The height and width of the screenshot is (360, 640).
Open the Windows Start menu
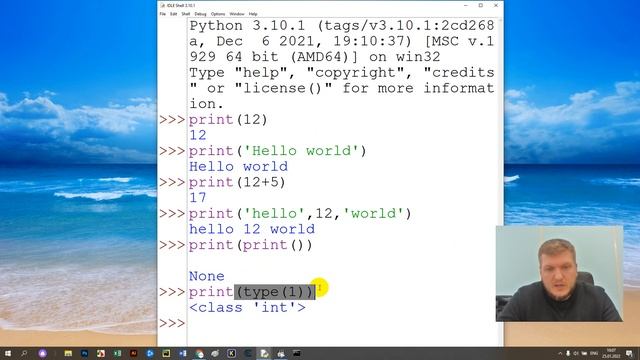click(8, 353)
